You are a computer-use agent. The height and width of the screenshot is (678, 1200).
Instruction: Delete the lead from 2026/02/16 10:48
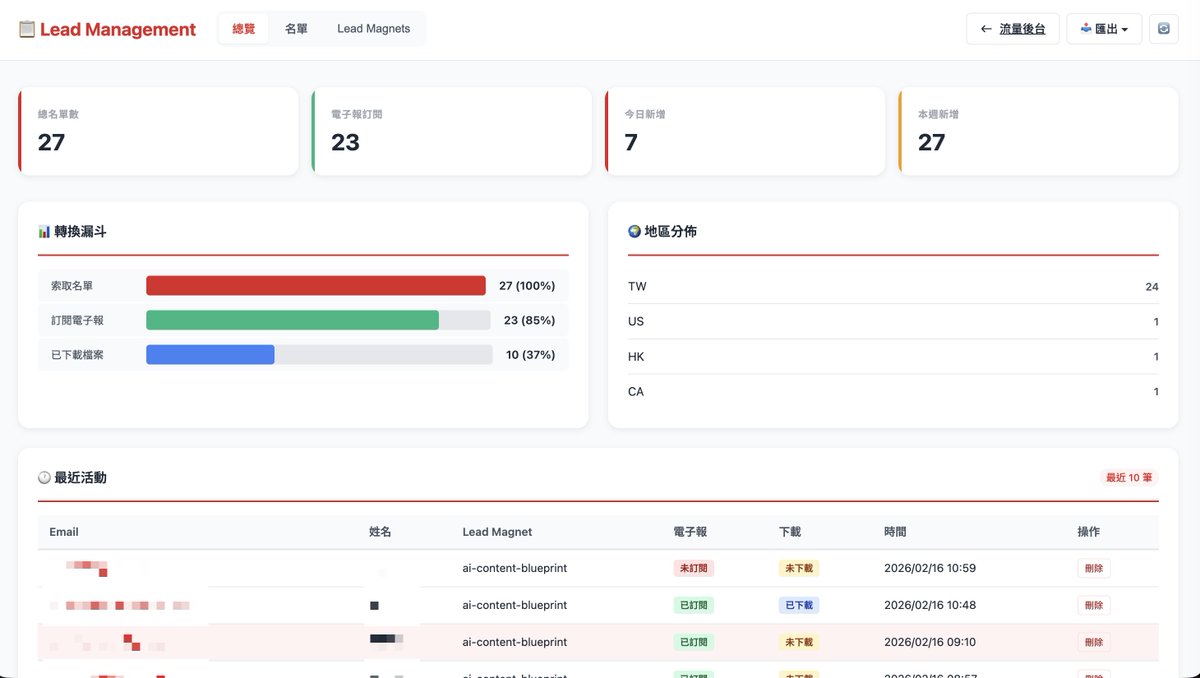click(x=1094, y=605)
